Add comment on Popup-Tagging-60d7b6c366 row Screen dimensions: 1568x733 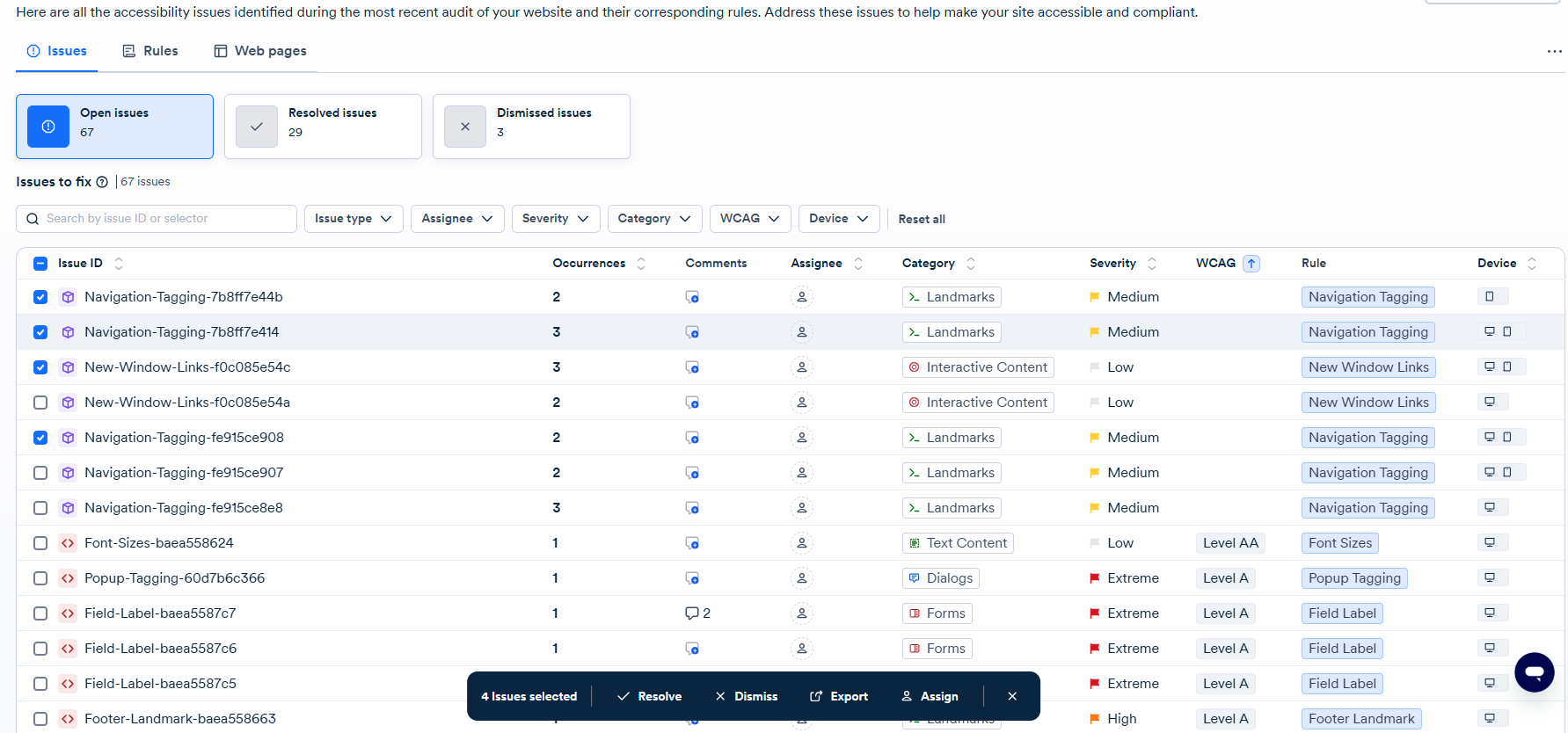[692, 578]
